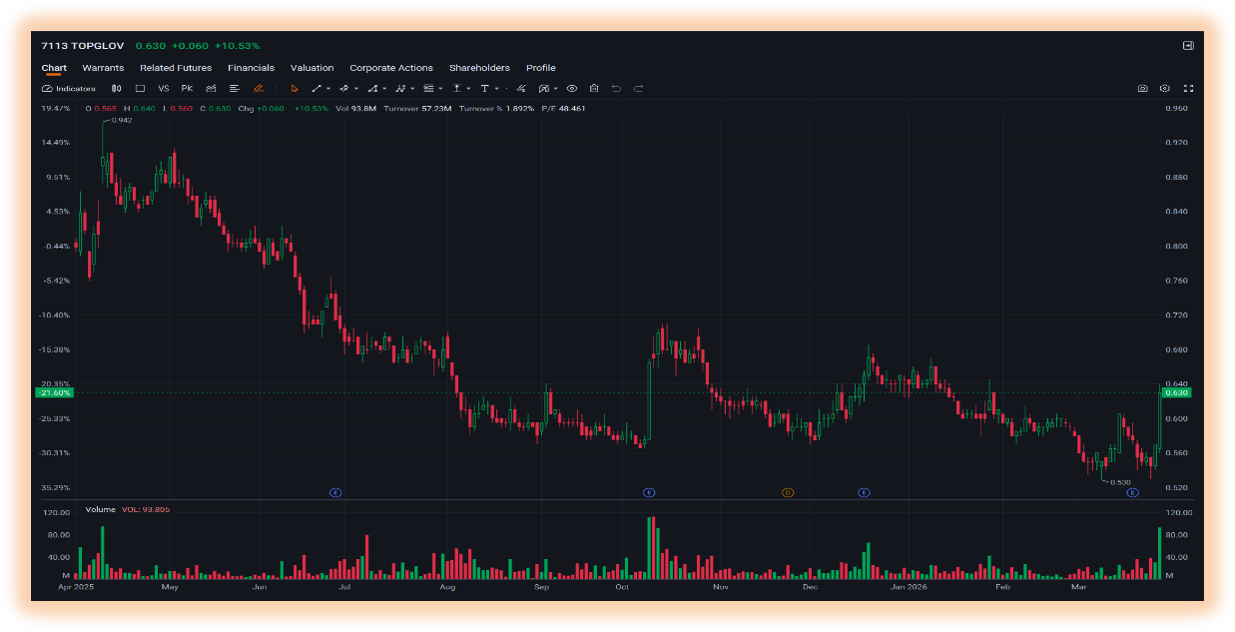Image resolution: width=1235 pixels, height=632 pixels.
Task: Take a chart screenshot with camera icon
Action: coord(1143,88)
